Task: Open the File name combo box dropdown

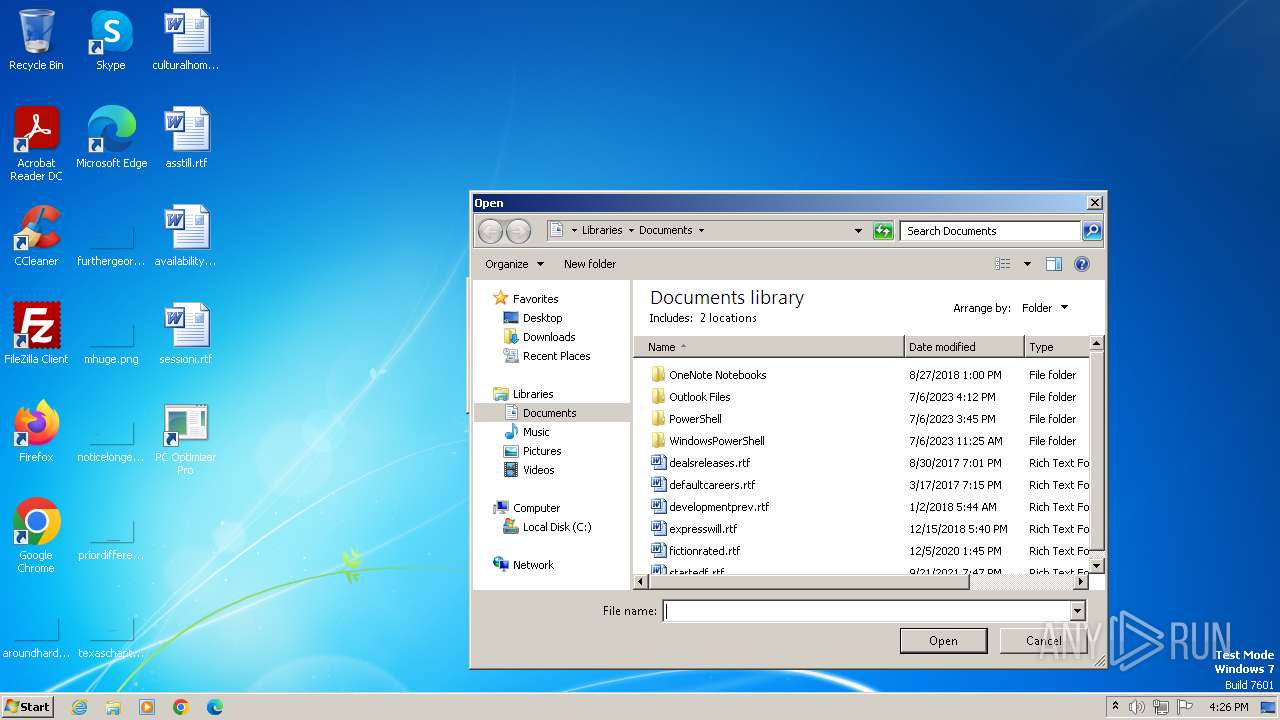Action: [x=1077, y=611]
